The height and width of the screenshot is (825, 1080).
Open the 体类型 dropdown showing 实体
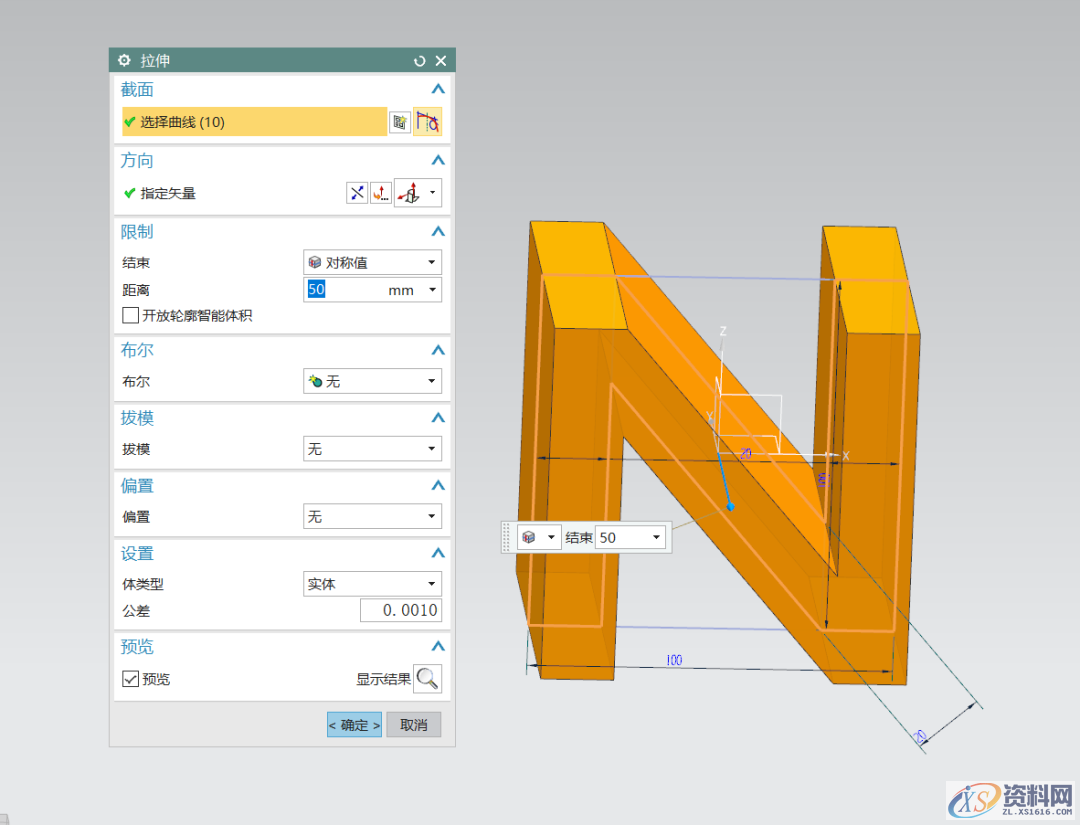pyautogui.click(x=372, y=584)
